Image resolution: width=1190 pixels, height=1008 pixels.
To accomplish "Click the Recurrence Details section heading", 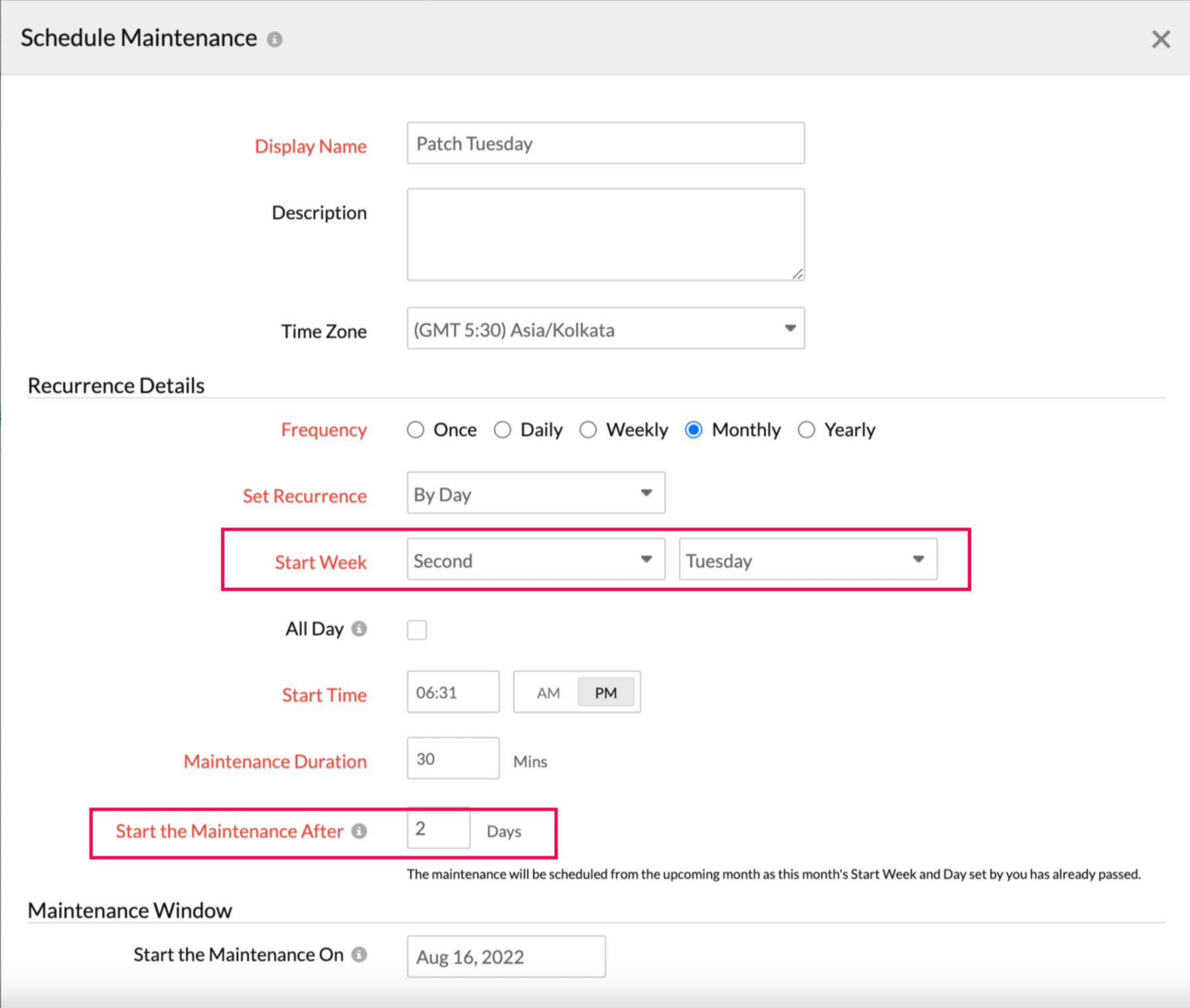I will click(x=116, y=386).
